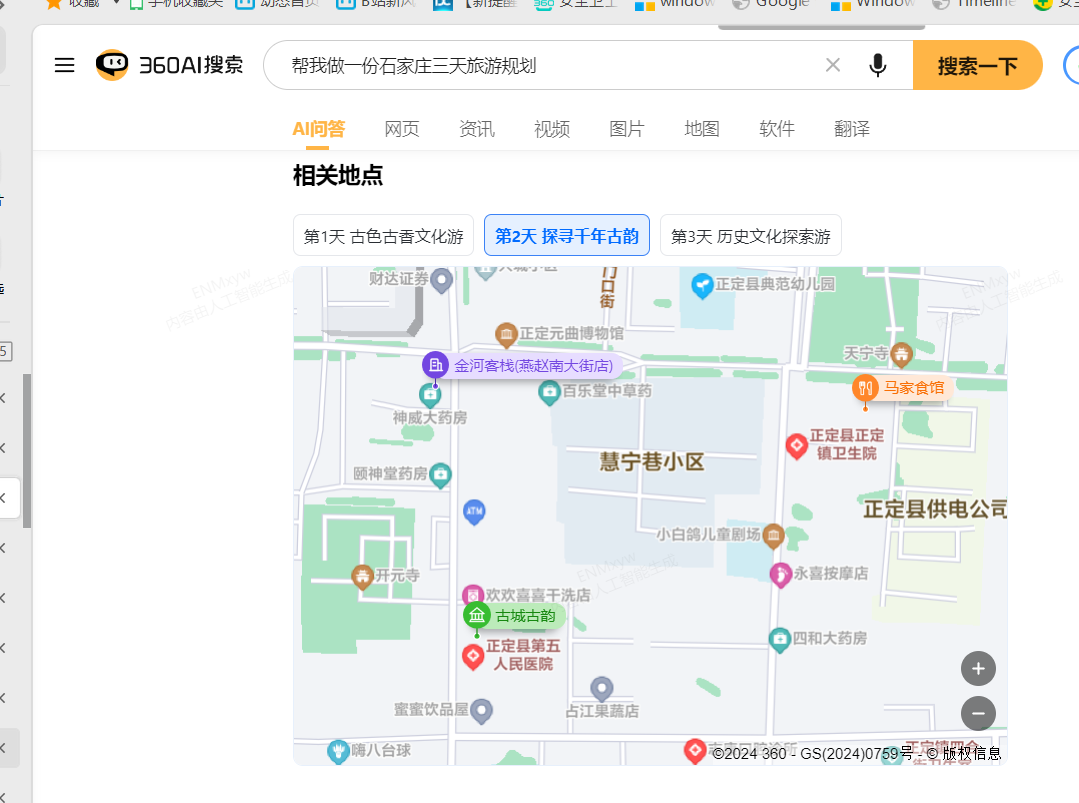Viewport: 1079px width, 803px height.
Task: Click the 相关地点 heading
Action: point(338,175)
